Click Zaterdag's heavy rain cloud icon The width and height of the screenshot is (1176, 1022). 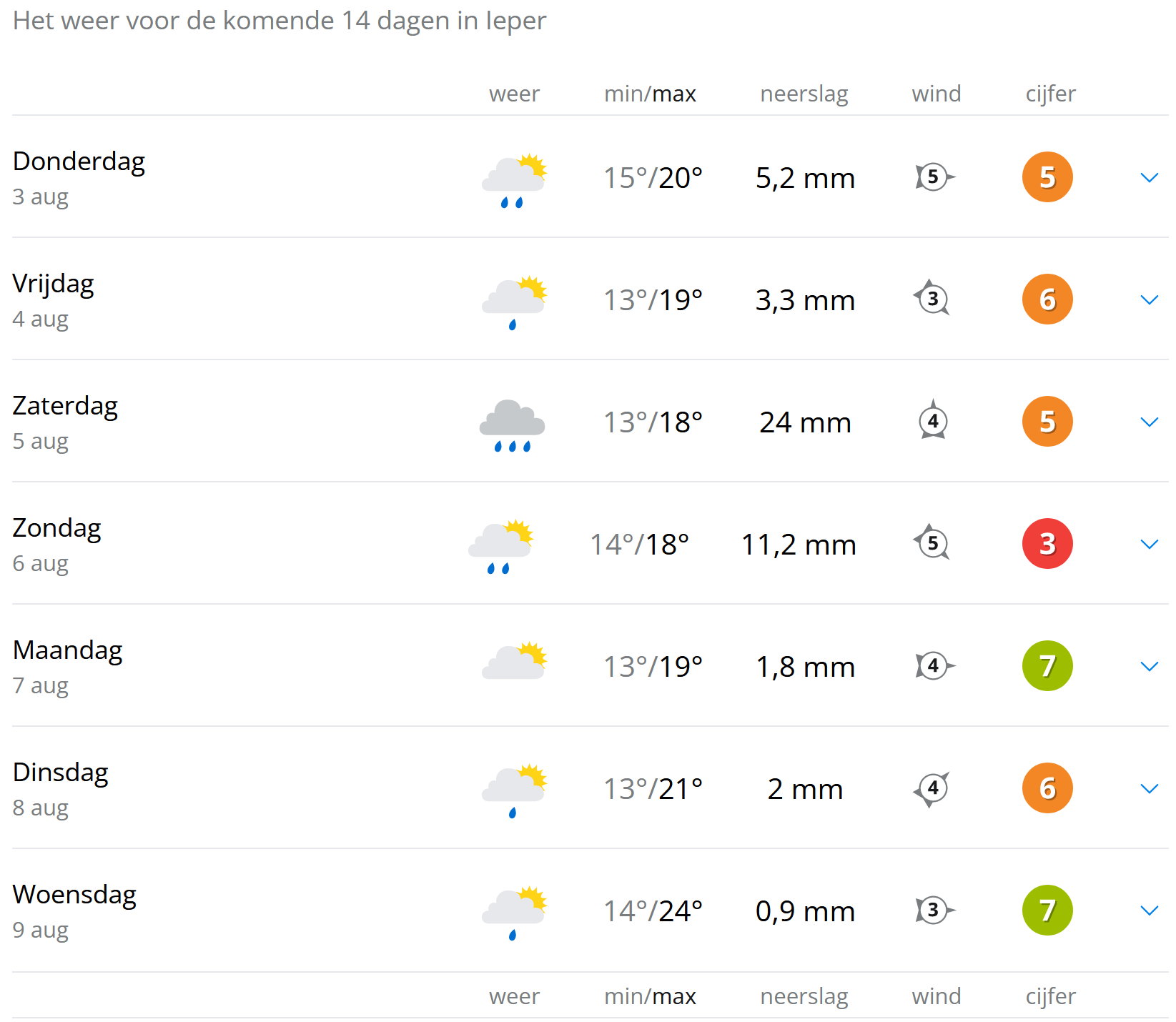(512, 425)
